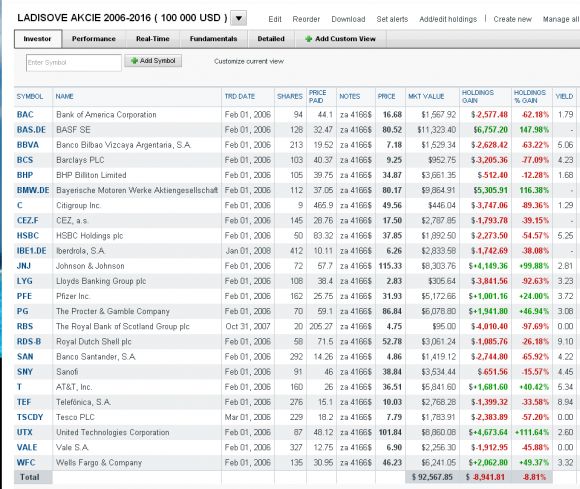Click Customize current view link
Screen dimensions: 580x489
(x=249, y=61)
